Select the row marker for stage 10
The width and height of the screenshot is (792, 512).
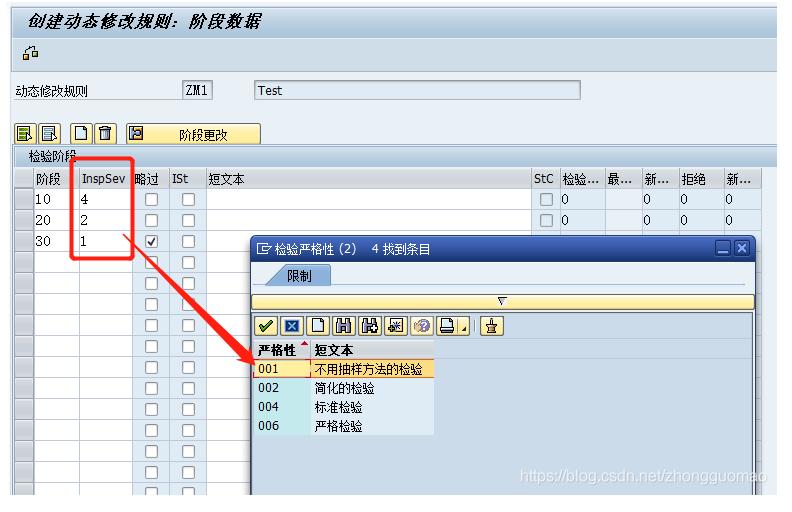tap(24, 199)
